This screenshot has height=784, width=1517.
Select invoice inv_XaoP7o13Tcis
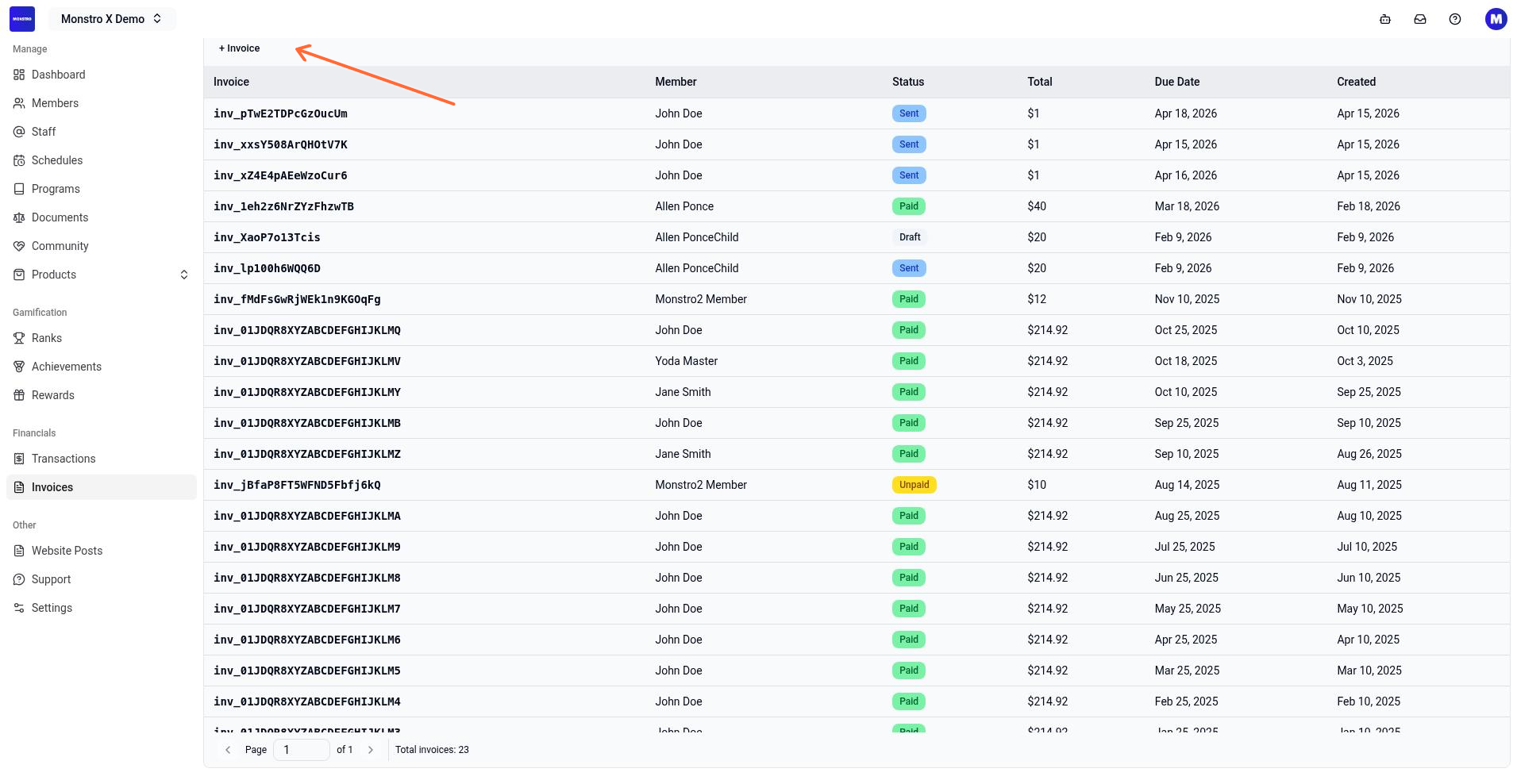[267, 237]
